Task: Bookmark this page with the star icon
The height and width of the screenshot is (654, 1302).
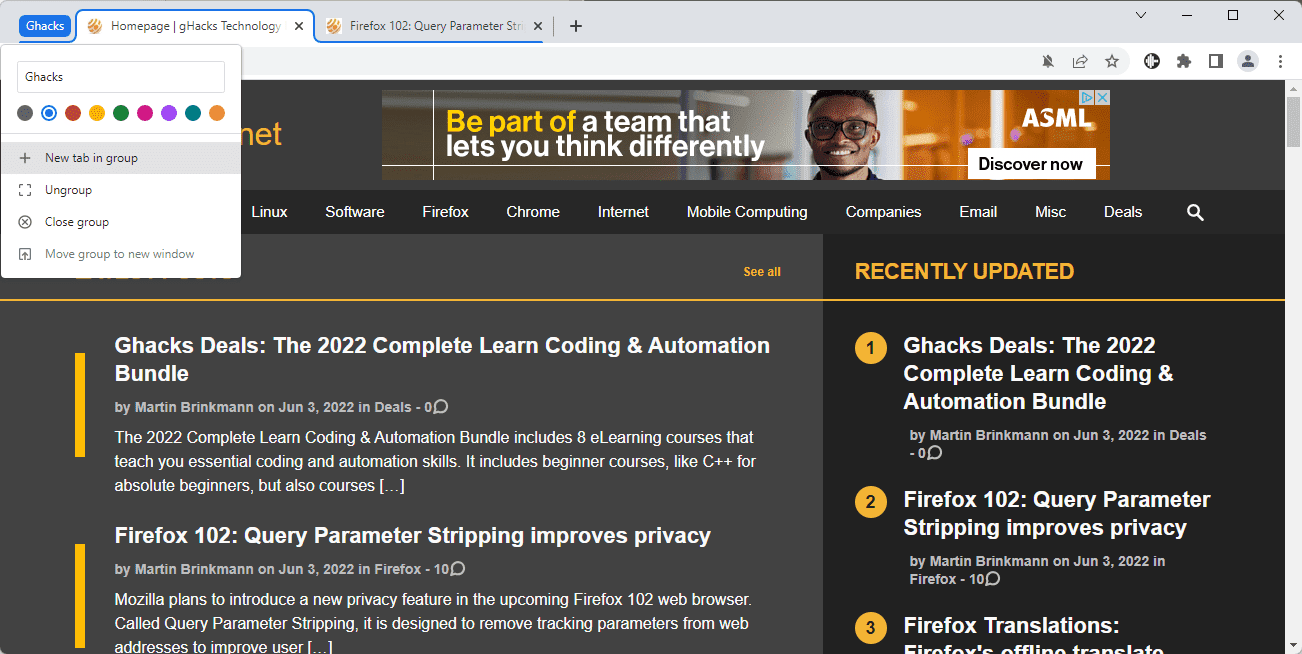Action: [1112, 61]
